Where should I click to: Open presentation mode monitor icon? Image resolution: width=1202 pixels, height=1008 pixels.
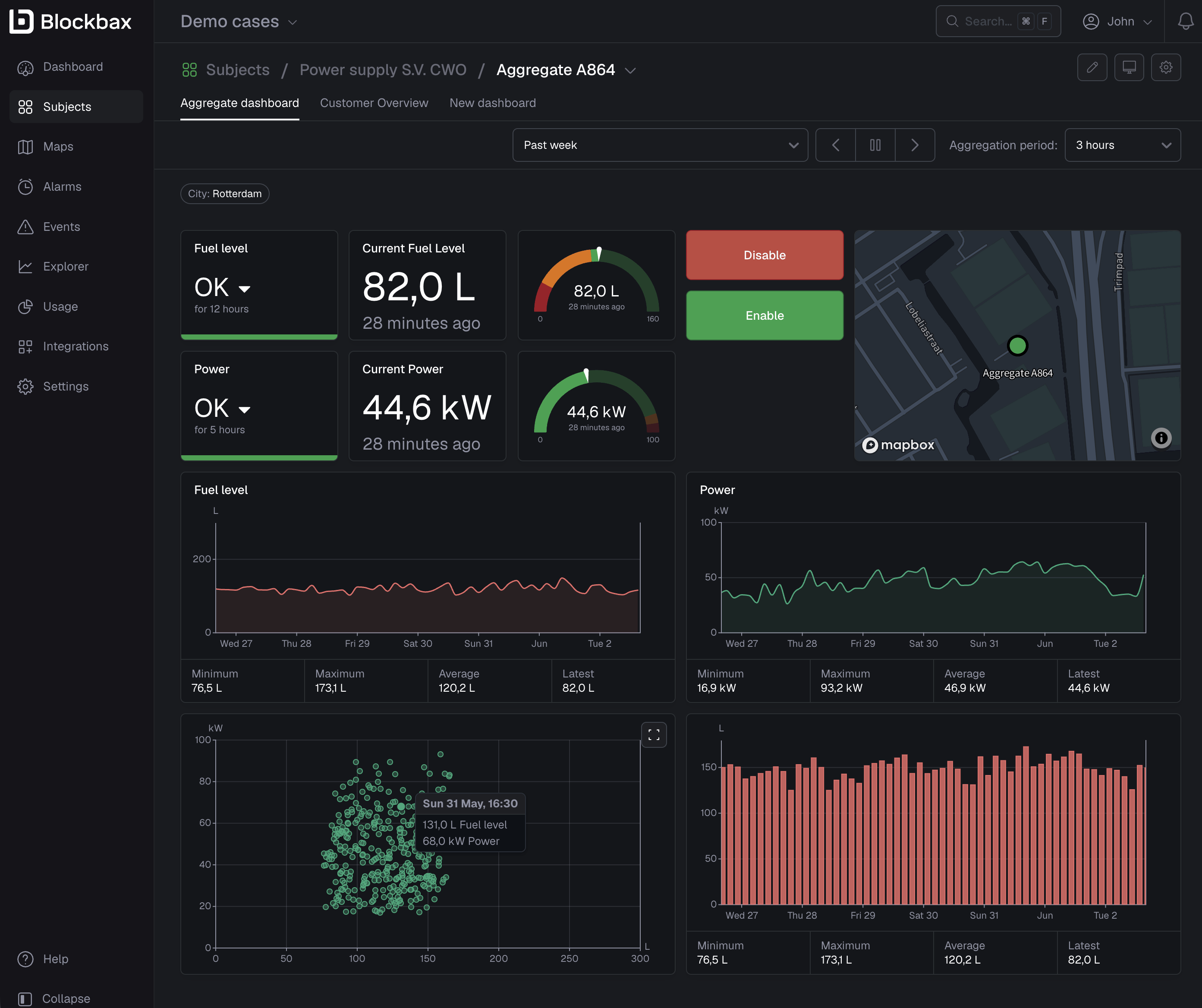click(1129, 68)
